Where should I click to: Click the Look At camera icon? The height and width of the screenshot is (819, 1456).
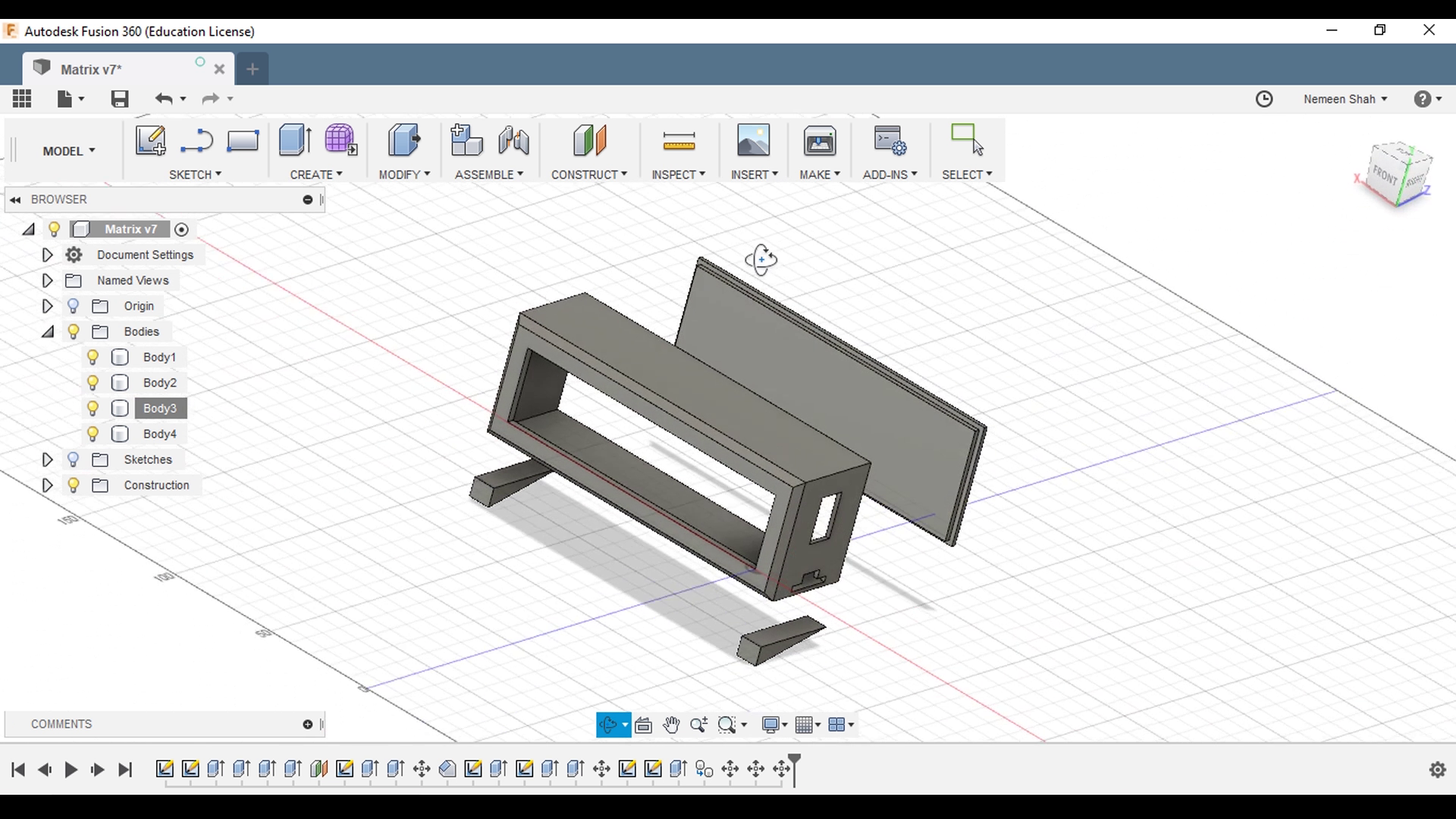(644, 725)
